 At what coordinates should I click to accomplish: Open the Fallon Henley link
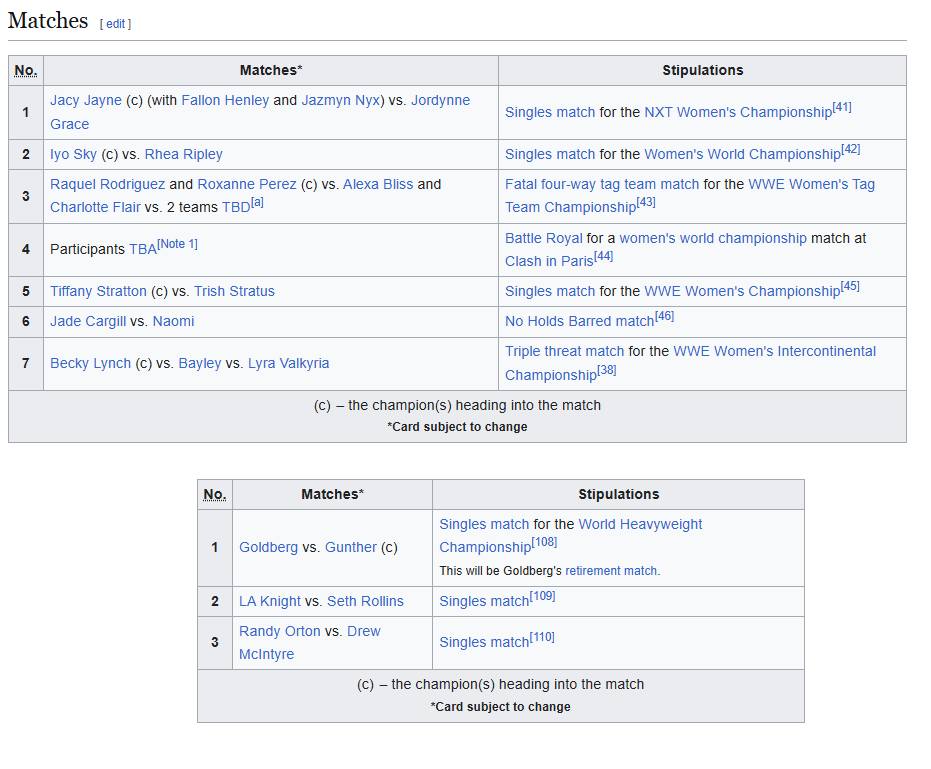click(225, 100)
